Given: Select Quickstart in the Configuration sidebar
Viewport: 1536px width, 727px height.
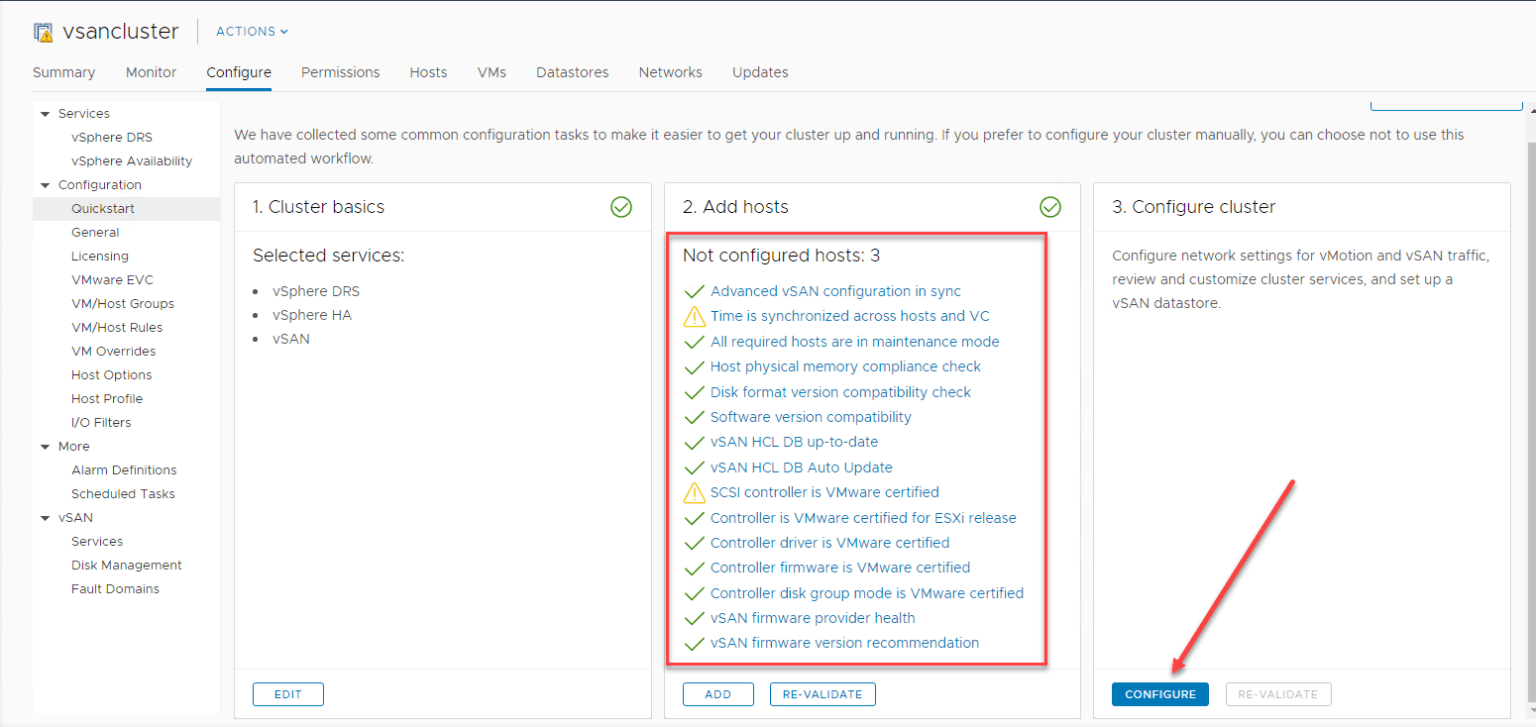Looking at the screenshot, I should (x=104, y=208).
